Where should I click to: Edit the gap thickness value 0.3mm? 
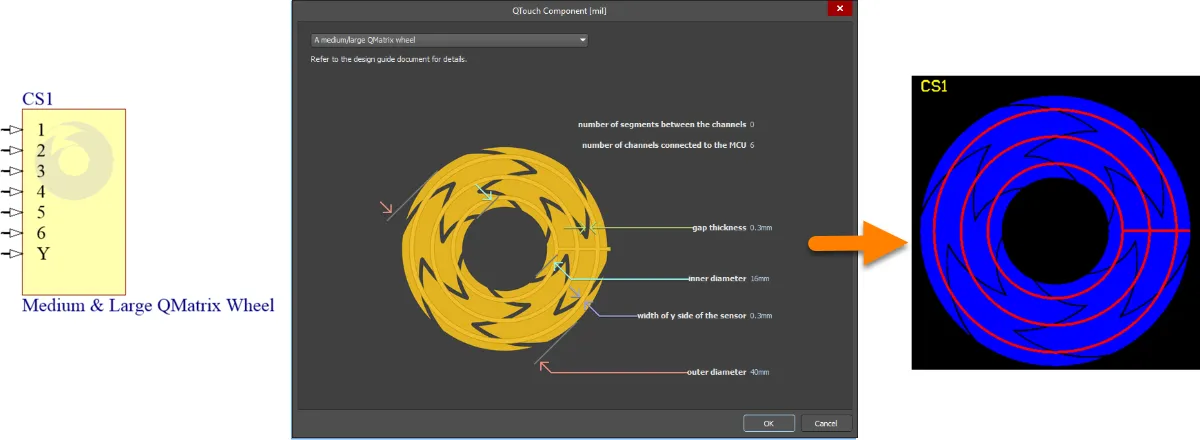pyautogui.click(x=761, y=228)
